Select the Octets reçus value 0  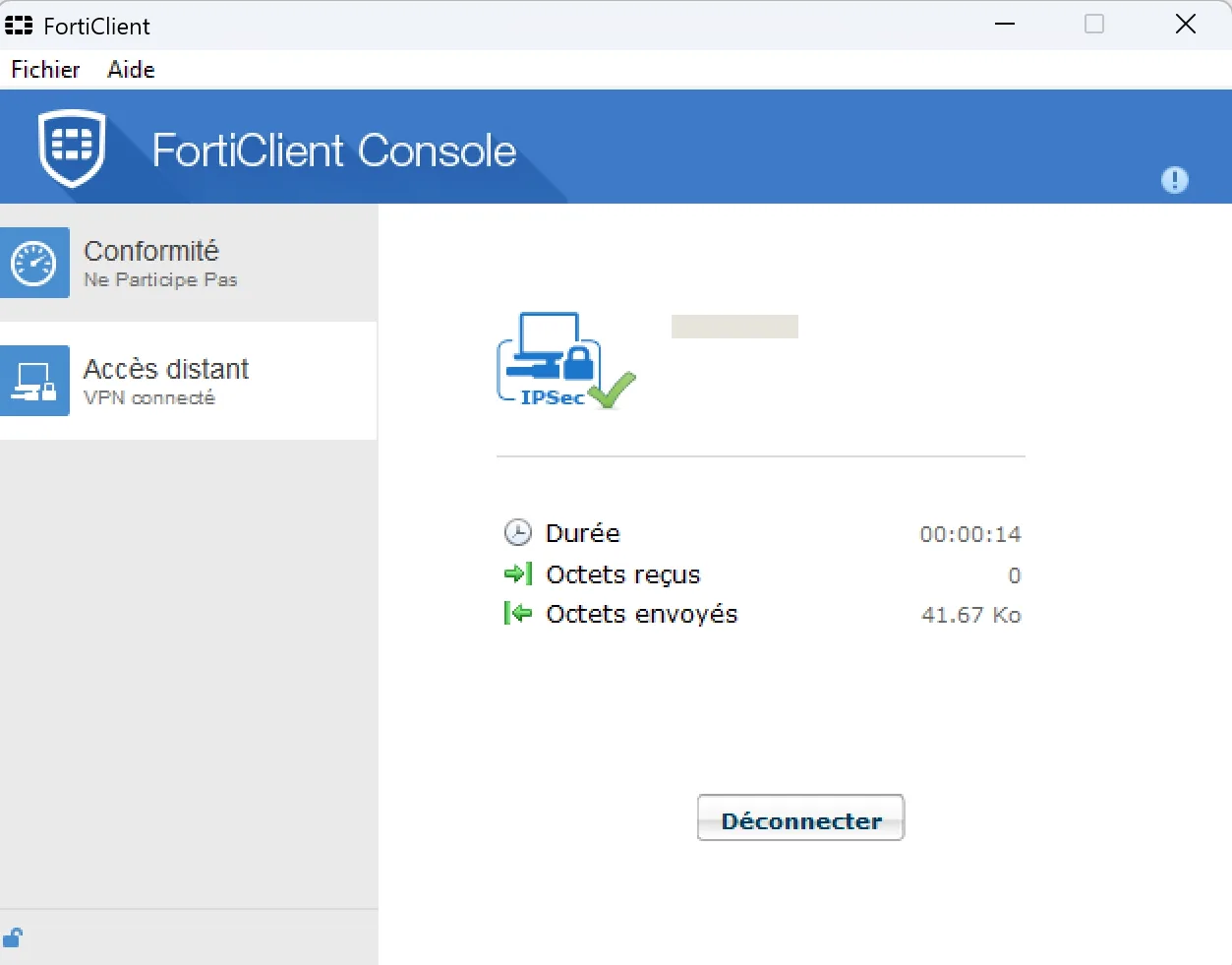(x=1015, y=575)
